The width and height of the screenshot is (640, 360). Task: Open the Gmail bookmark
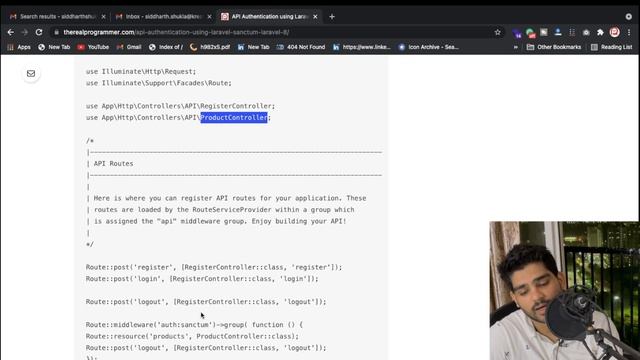coord(129,47)
